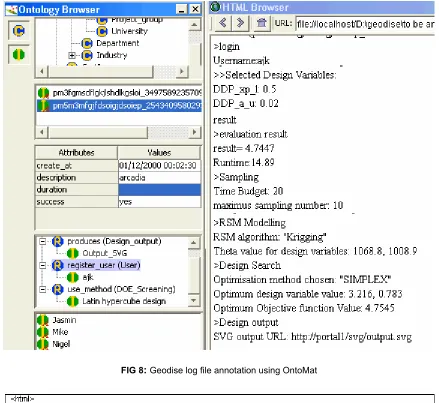439x403 pixels.
Task: Click the Industry concept icon
Action: (87, 55)
